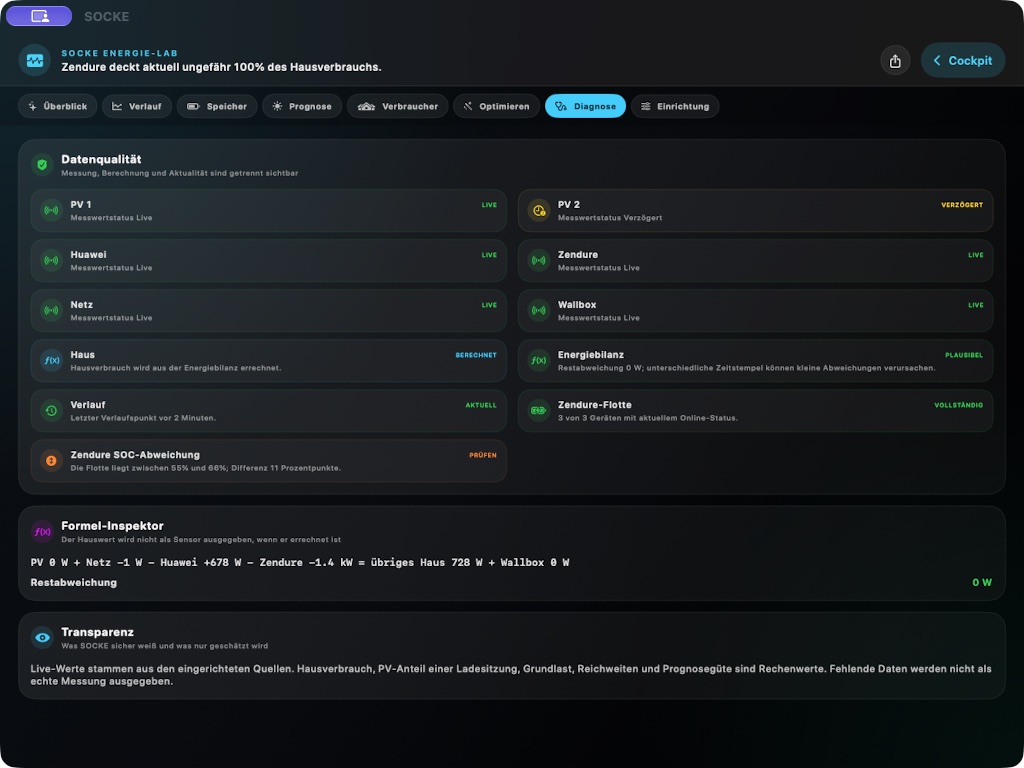The image size is (1024, 768).
Task: Click the live signal icon for Huawei
Action: coord(51,261)
